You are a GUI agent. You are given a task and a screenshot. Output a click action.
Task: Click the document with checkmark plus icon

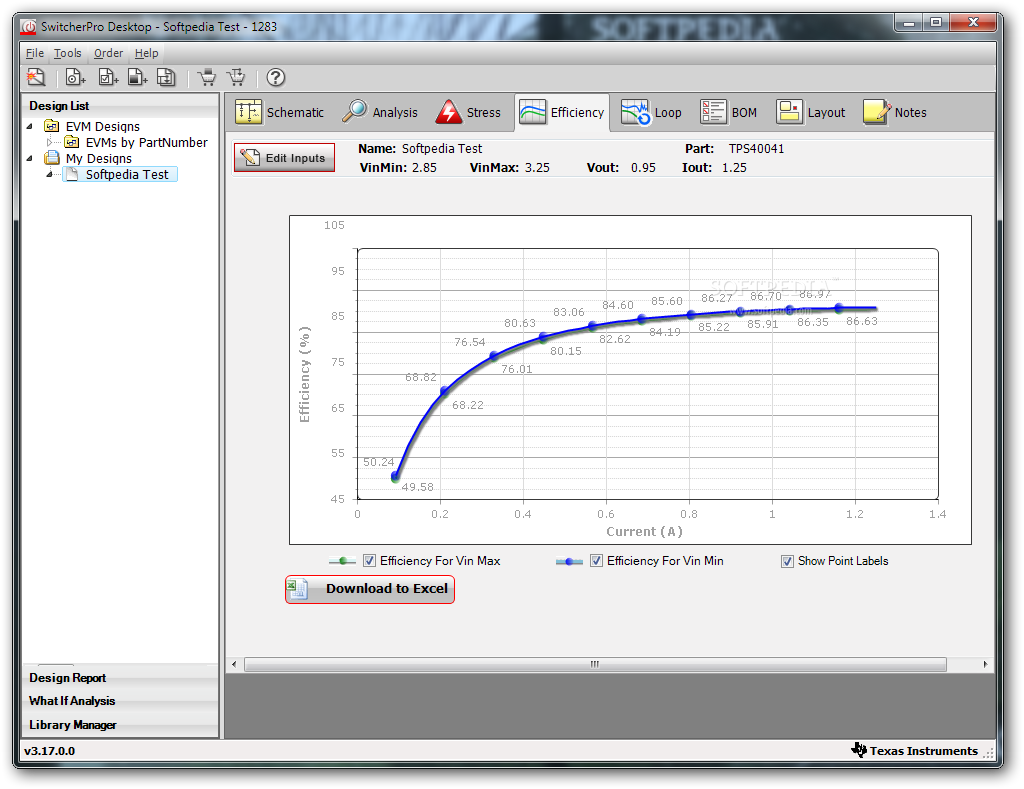[x=108, y=77]
